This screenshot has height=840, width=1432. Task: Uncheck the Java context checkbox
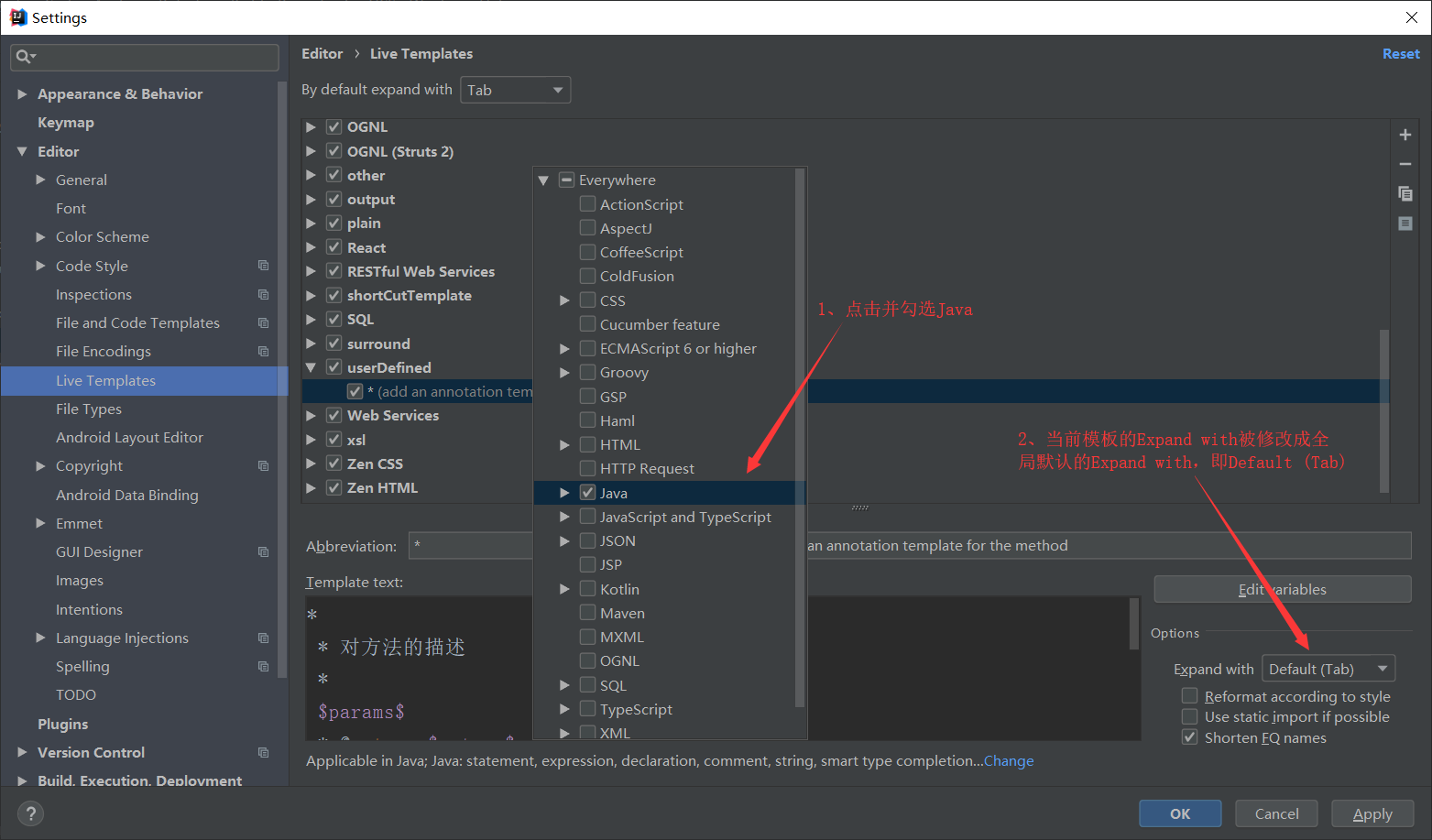[x=587, y=492]
